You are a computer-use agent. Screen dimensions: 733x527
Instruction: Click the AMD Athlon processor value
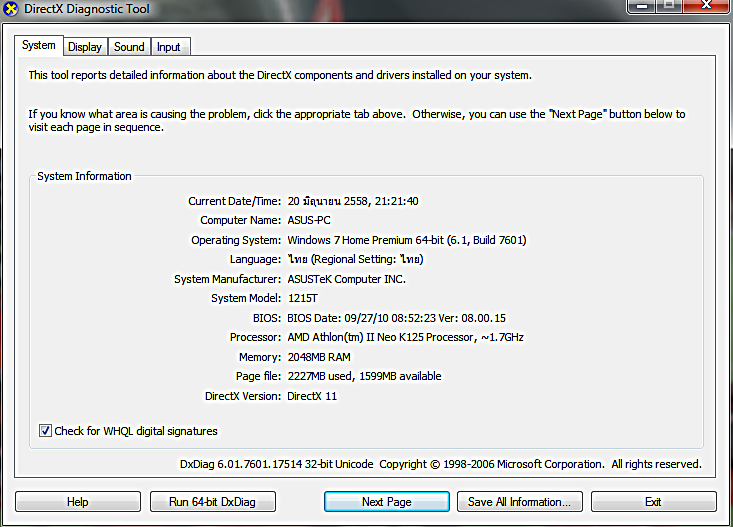[x=405, y=337]
